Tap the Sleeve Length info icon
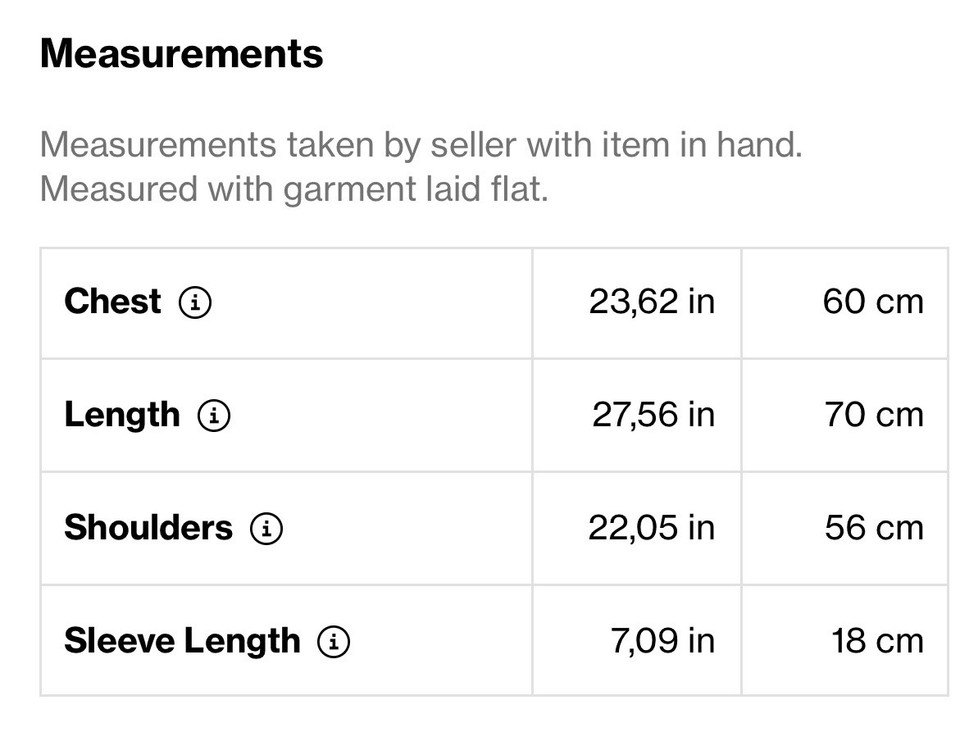960x732 pixels. click(333, 642)
